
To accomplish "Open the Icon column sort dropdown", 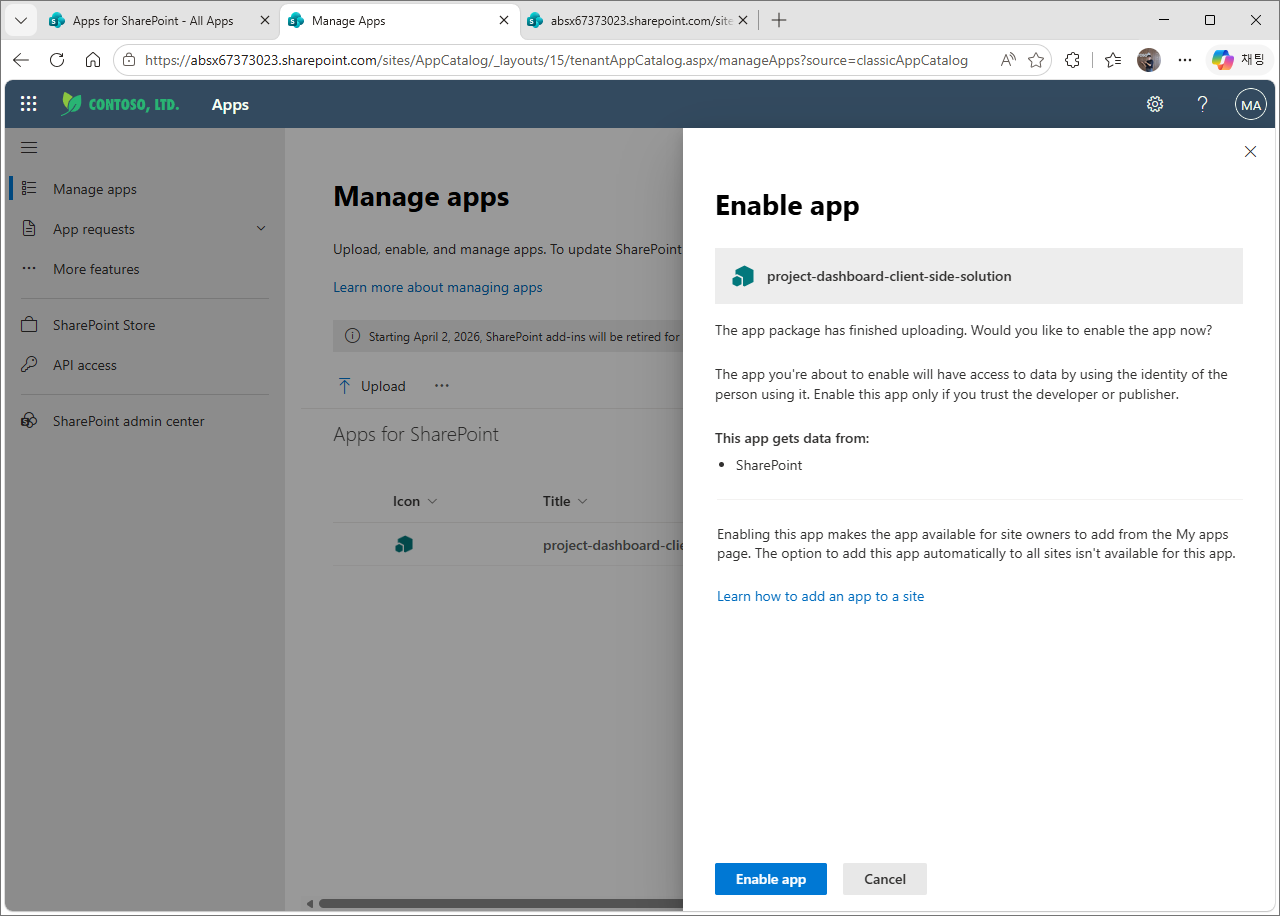I will [x=433, y=501].
